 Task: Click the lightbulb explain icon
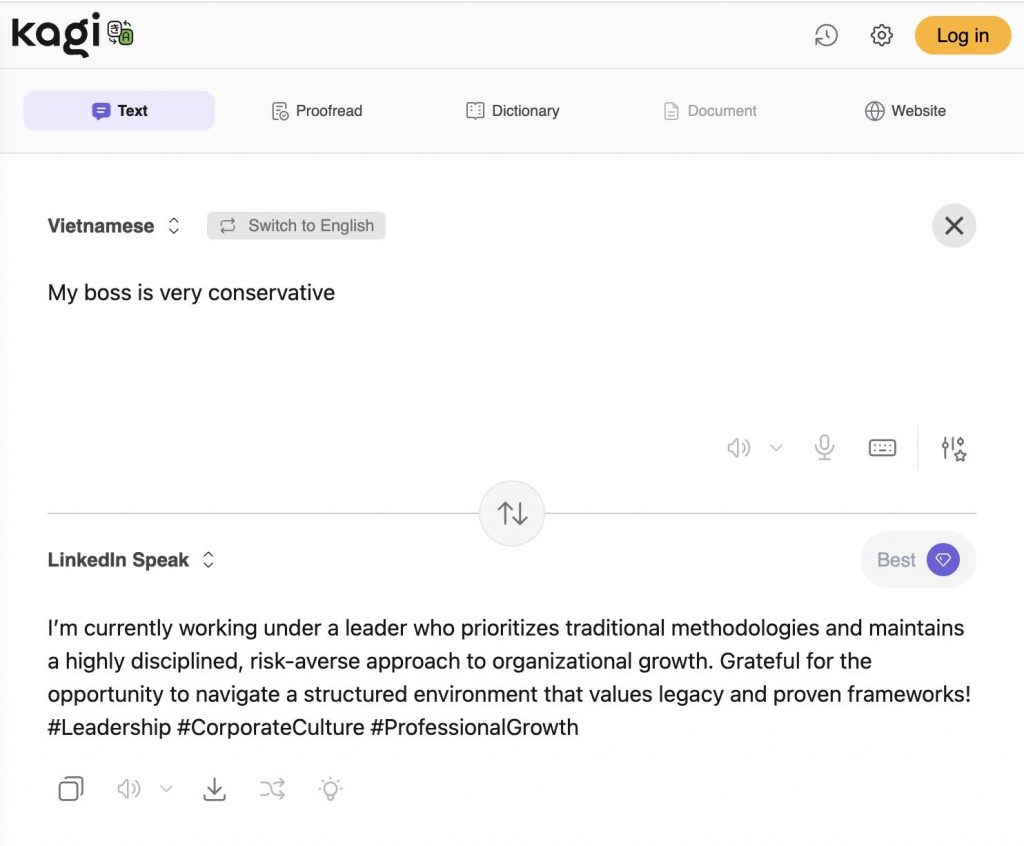[330, 789]
